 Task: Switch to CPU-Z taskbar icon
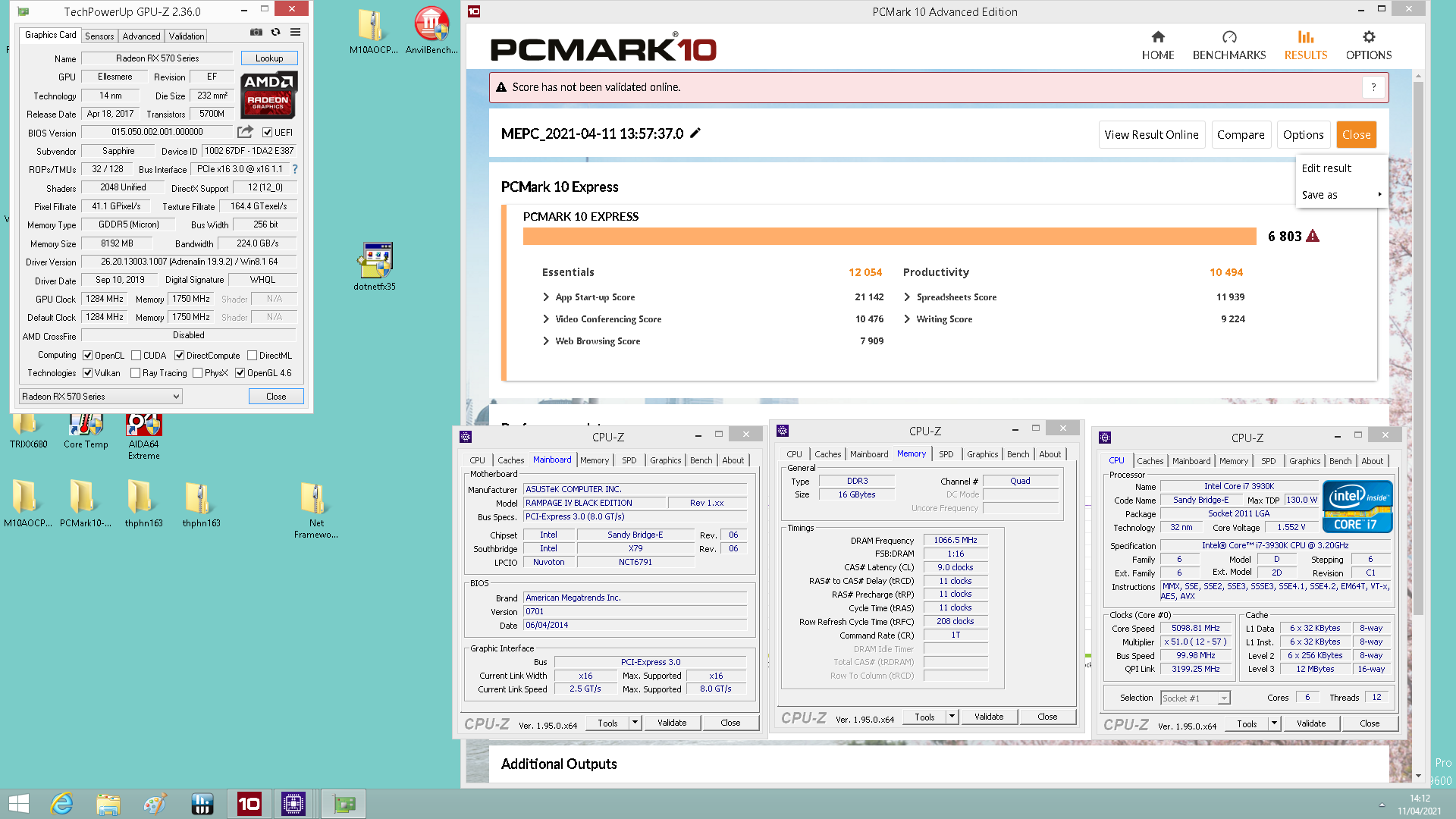293,804
